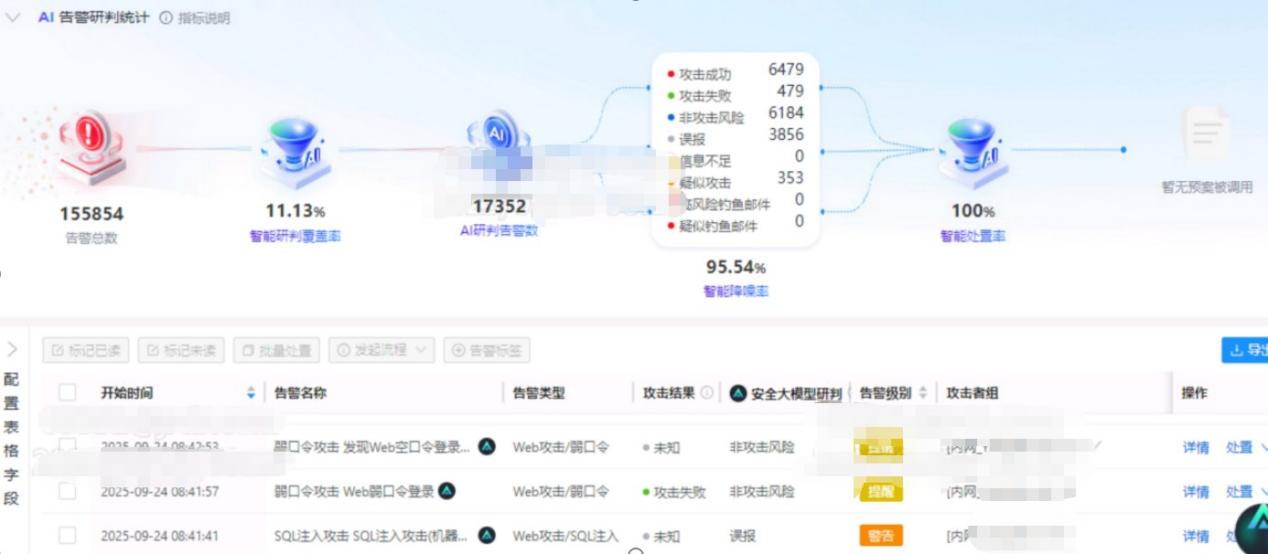
Task: Click the 攻击者组 column header
Action: tap(973, 393)
